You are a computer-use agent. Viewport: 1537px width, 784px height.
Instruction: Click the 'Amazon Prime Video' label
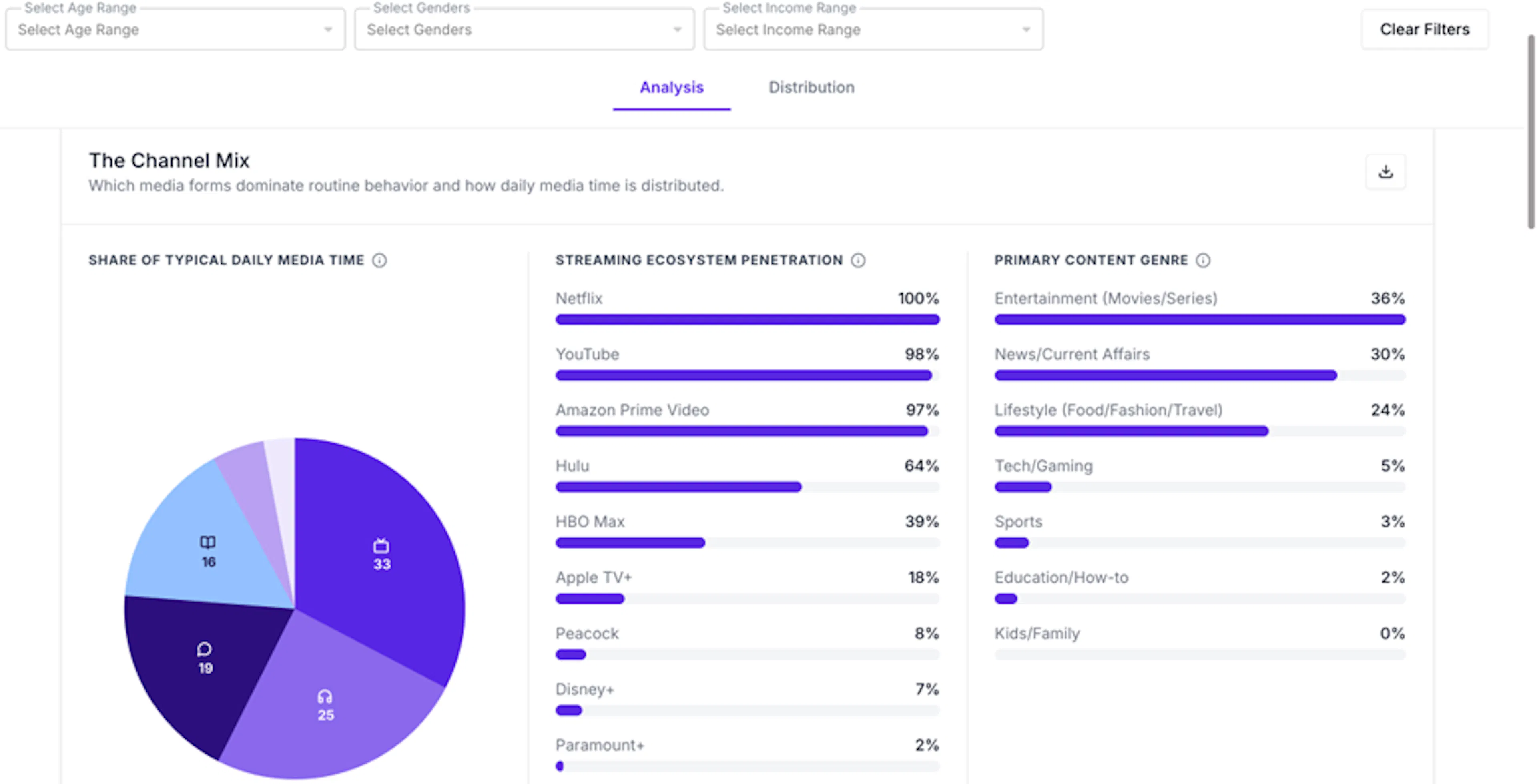click(632, 410)
